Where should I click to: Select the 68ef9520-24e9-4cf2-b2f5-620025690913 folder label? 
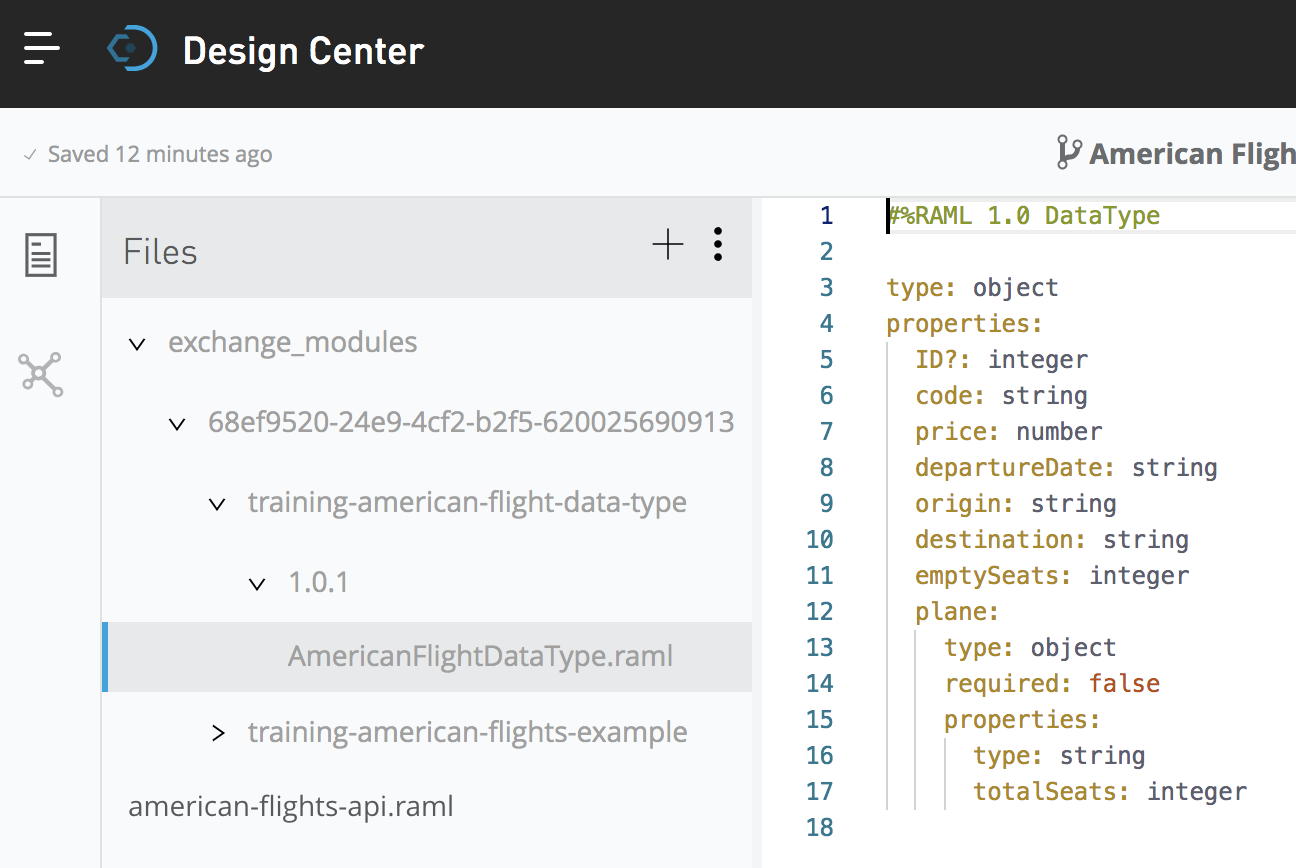click(471, 422)
